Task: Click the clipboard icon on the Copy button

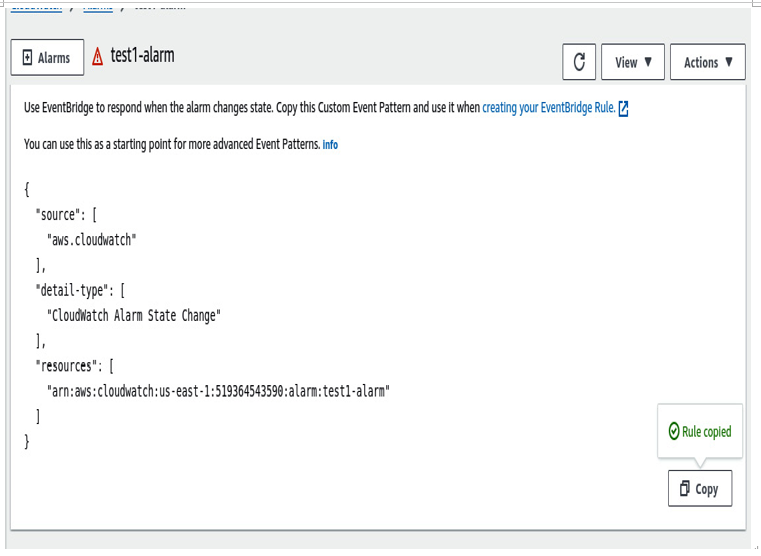Action: 684,488
